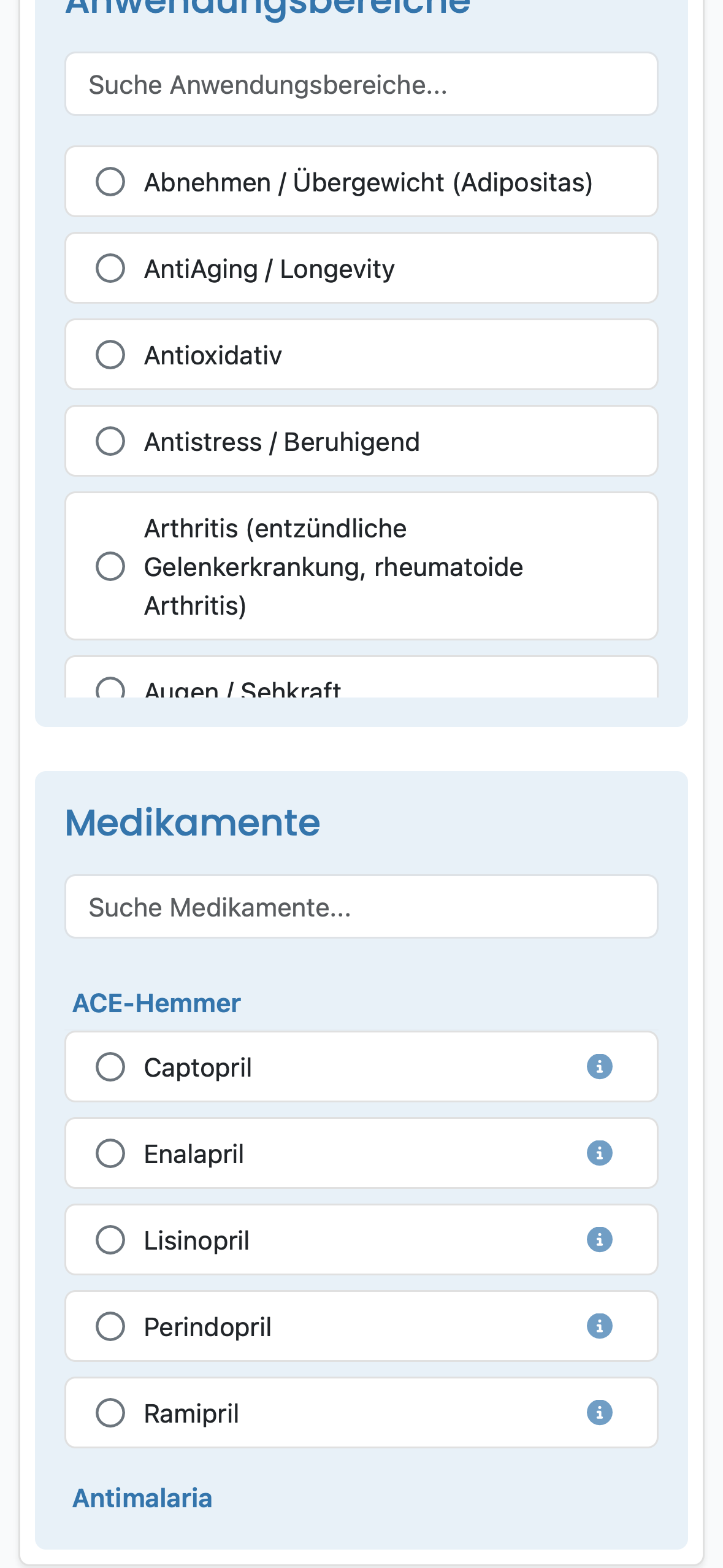
Task: Open info icon for Lisinopril
Action: (x=599, y=1239)
